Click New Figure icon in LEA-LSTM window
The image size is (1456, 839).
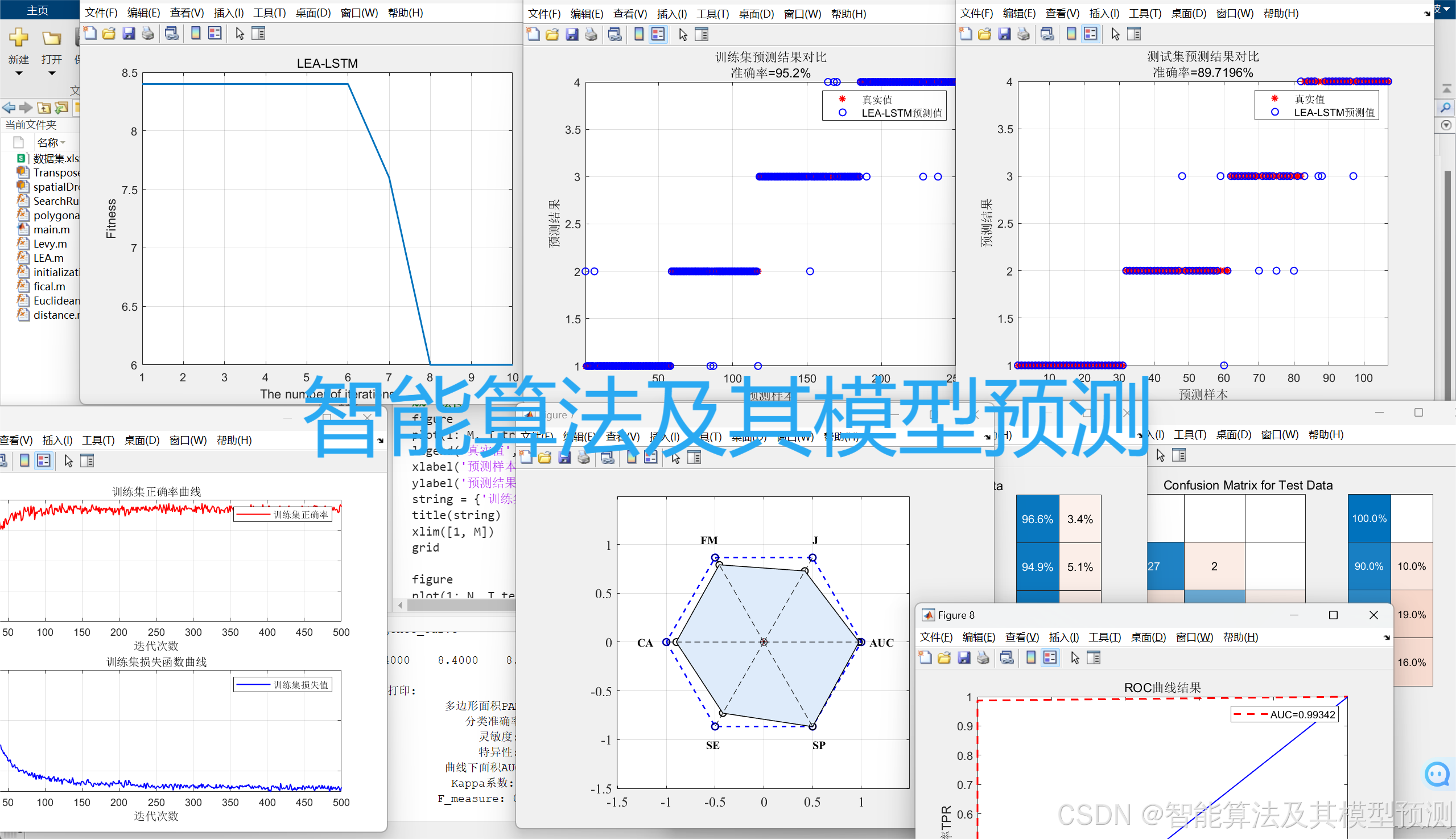click(90, 34)
